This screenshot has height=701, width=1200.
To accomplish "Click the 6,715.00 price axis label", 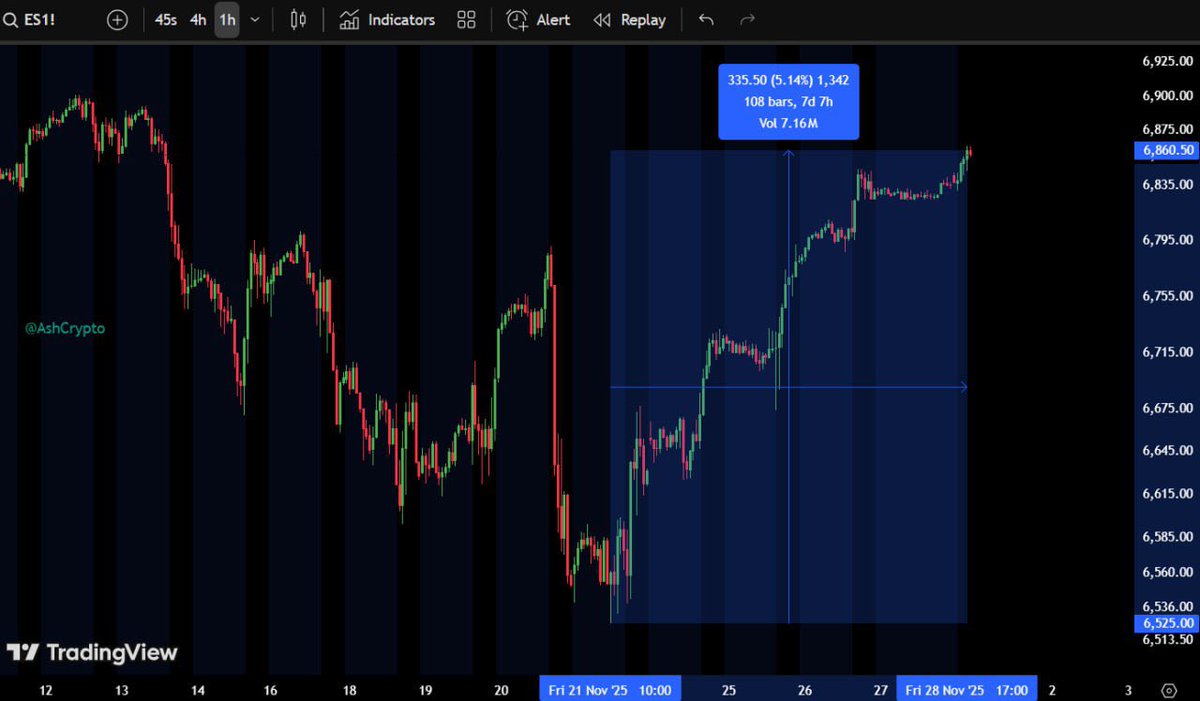I will [1168, 352].
